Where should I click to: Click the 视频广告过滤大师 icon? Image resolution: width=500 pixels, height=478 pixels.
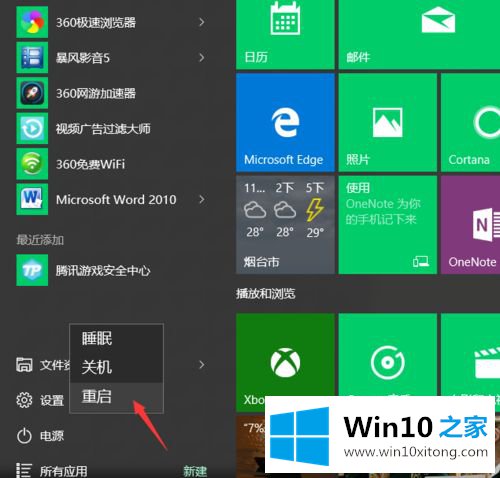click(32, 128)
